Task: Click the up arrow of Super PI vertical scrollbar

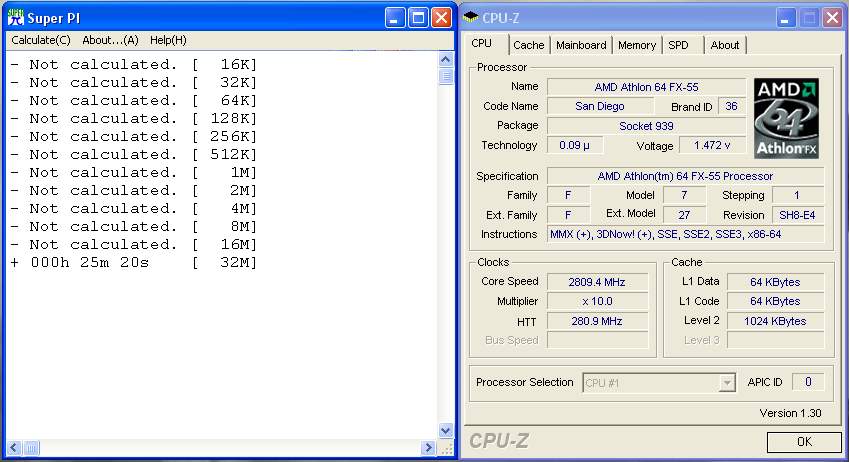Action: pos(446,60)
